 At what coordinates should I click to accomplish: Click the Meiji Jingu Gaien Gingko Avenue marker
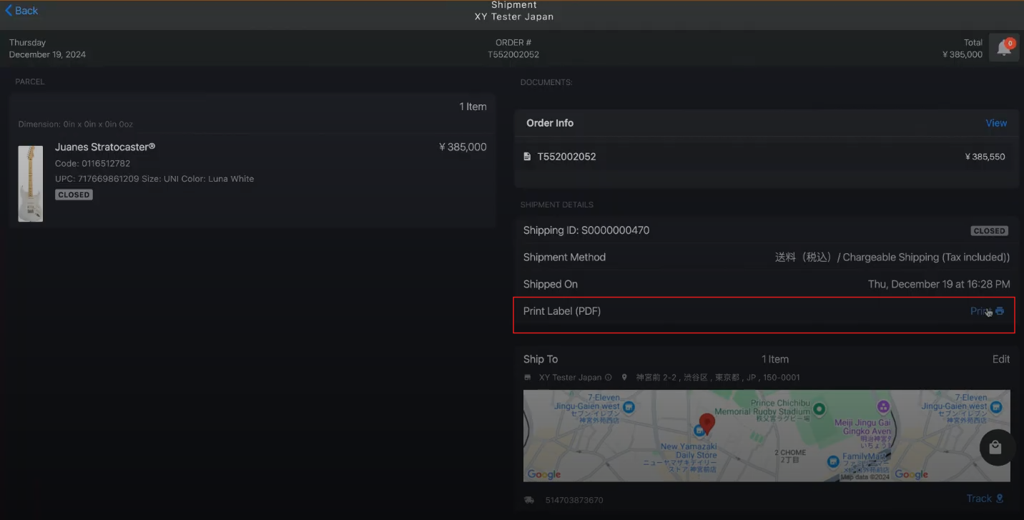(883, 407)
